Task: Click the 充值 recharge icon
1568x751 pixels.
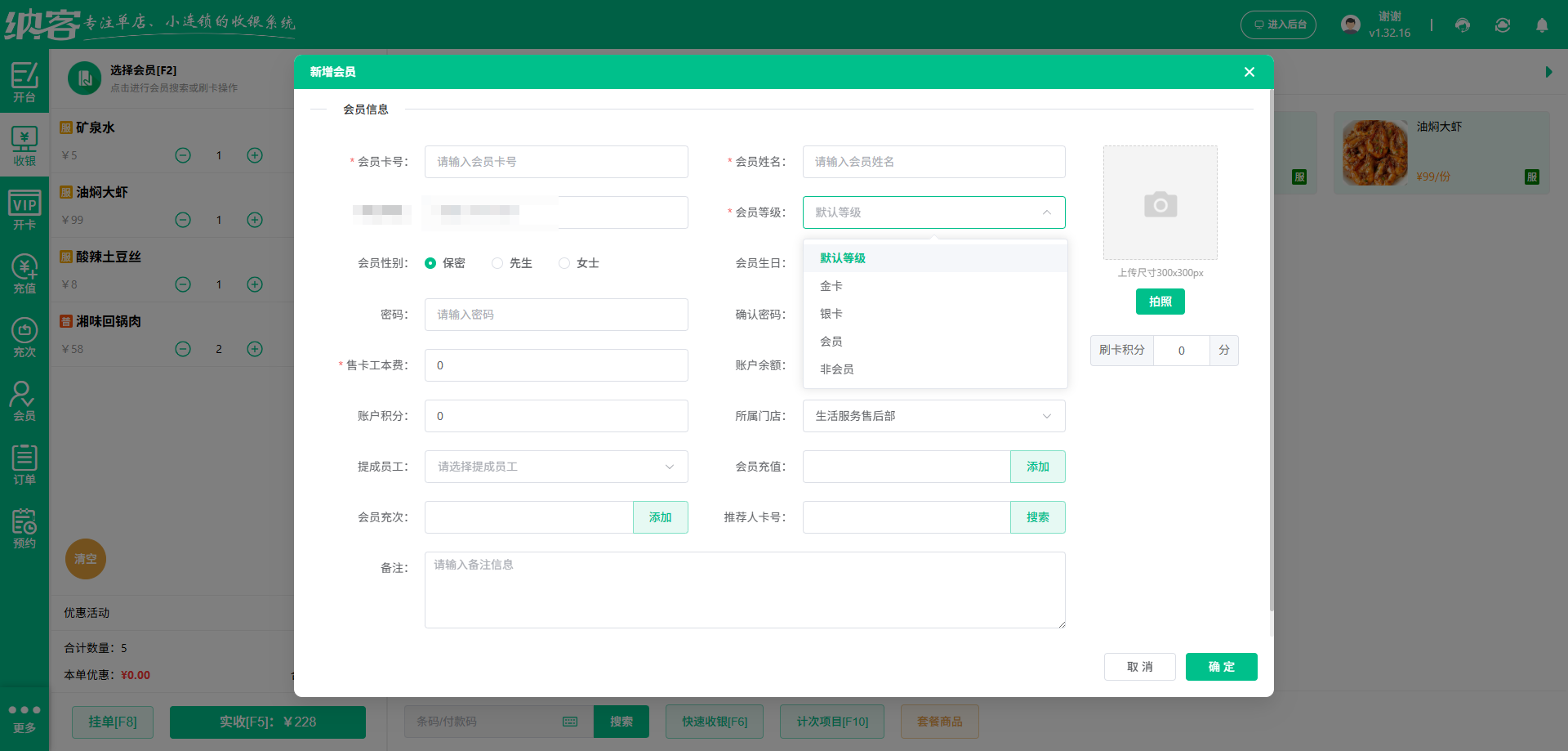Action: coord(24,271)
